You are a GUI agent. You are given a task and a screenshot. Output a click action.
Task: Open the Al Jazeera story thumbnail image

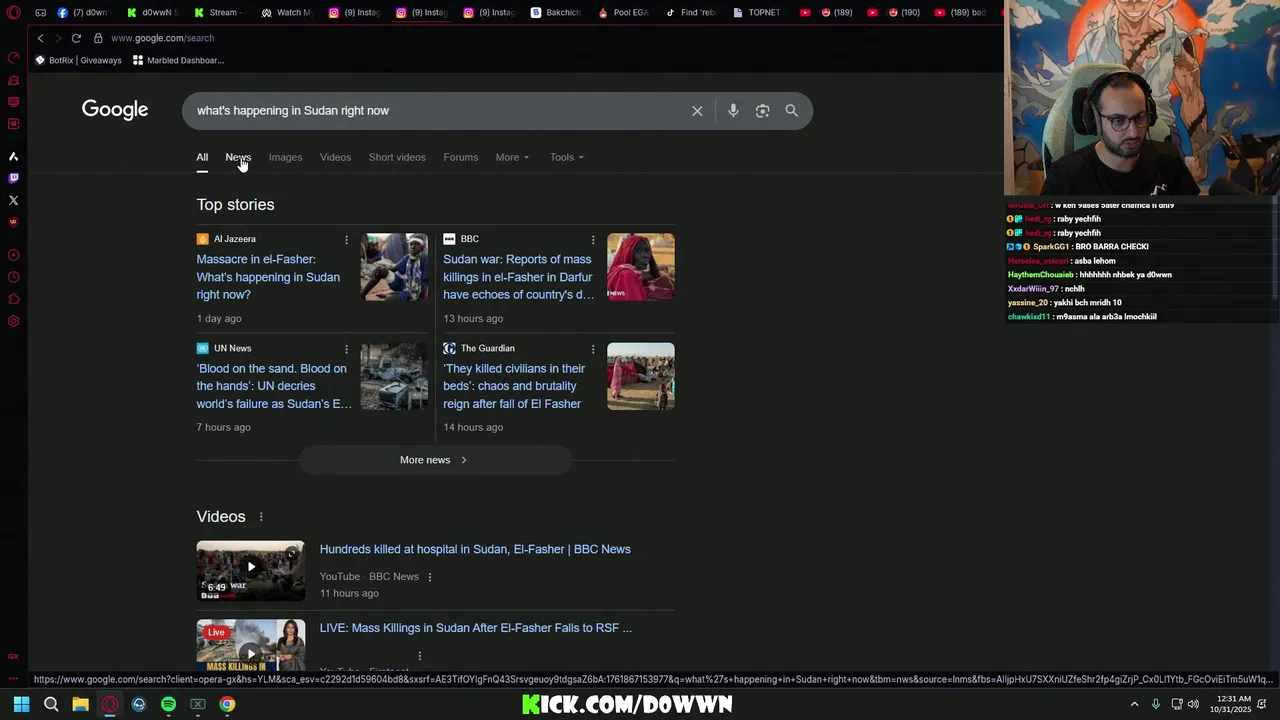394,267
